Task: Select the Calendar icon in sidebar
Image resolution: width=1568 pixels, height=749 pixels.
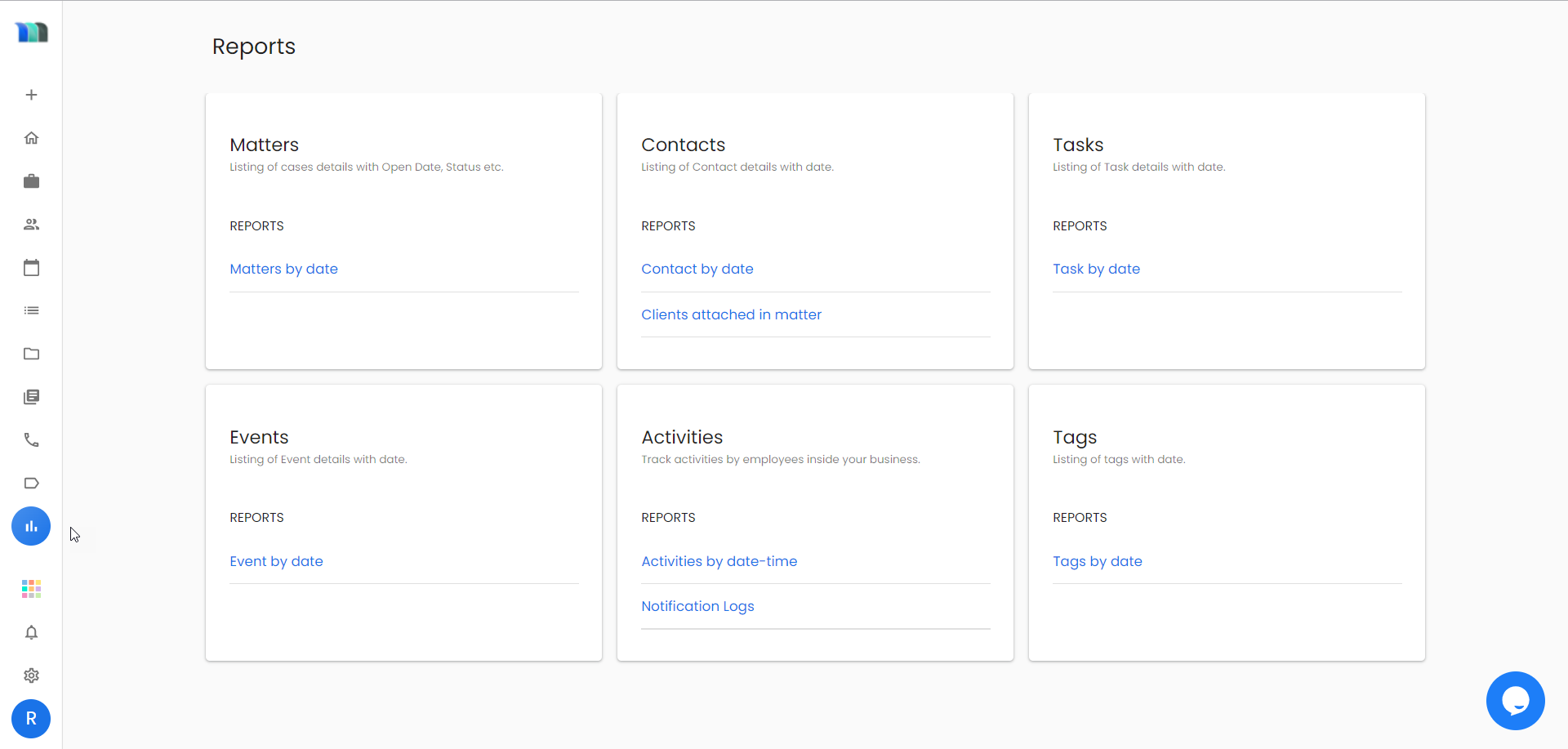Action: 31,267
